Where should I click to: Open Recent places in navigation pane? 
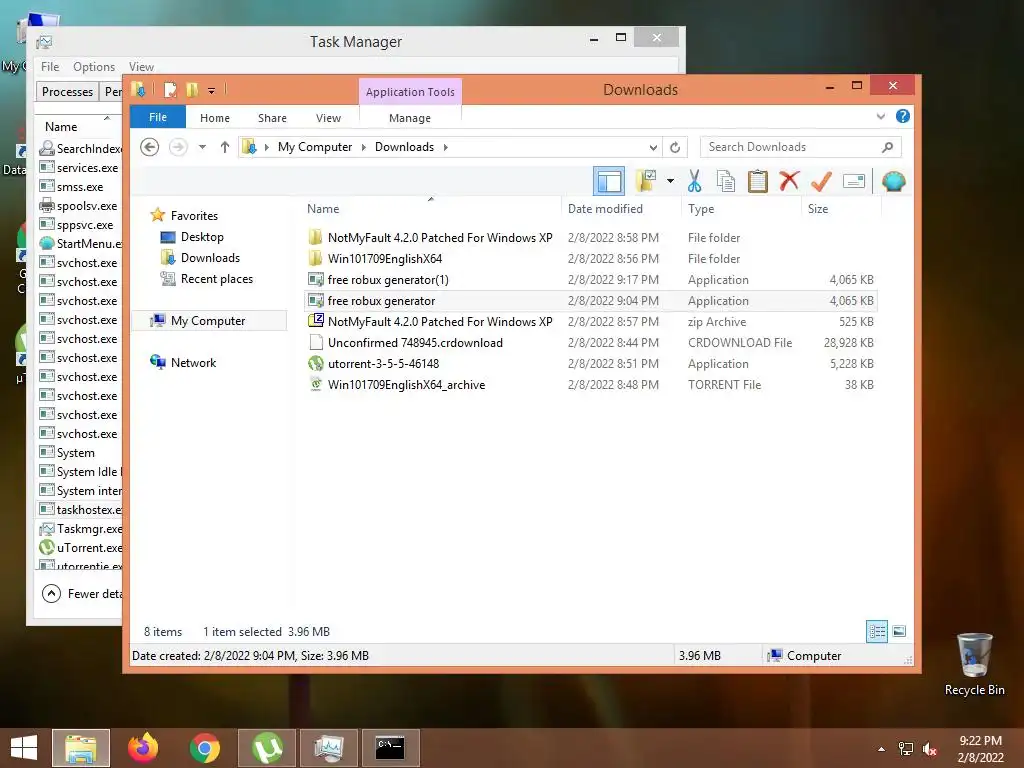pyautogui.click(x=217, y=279)
